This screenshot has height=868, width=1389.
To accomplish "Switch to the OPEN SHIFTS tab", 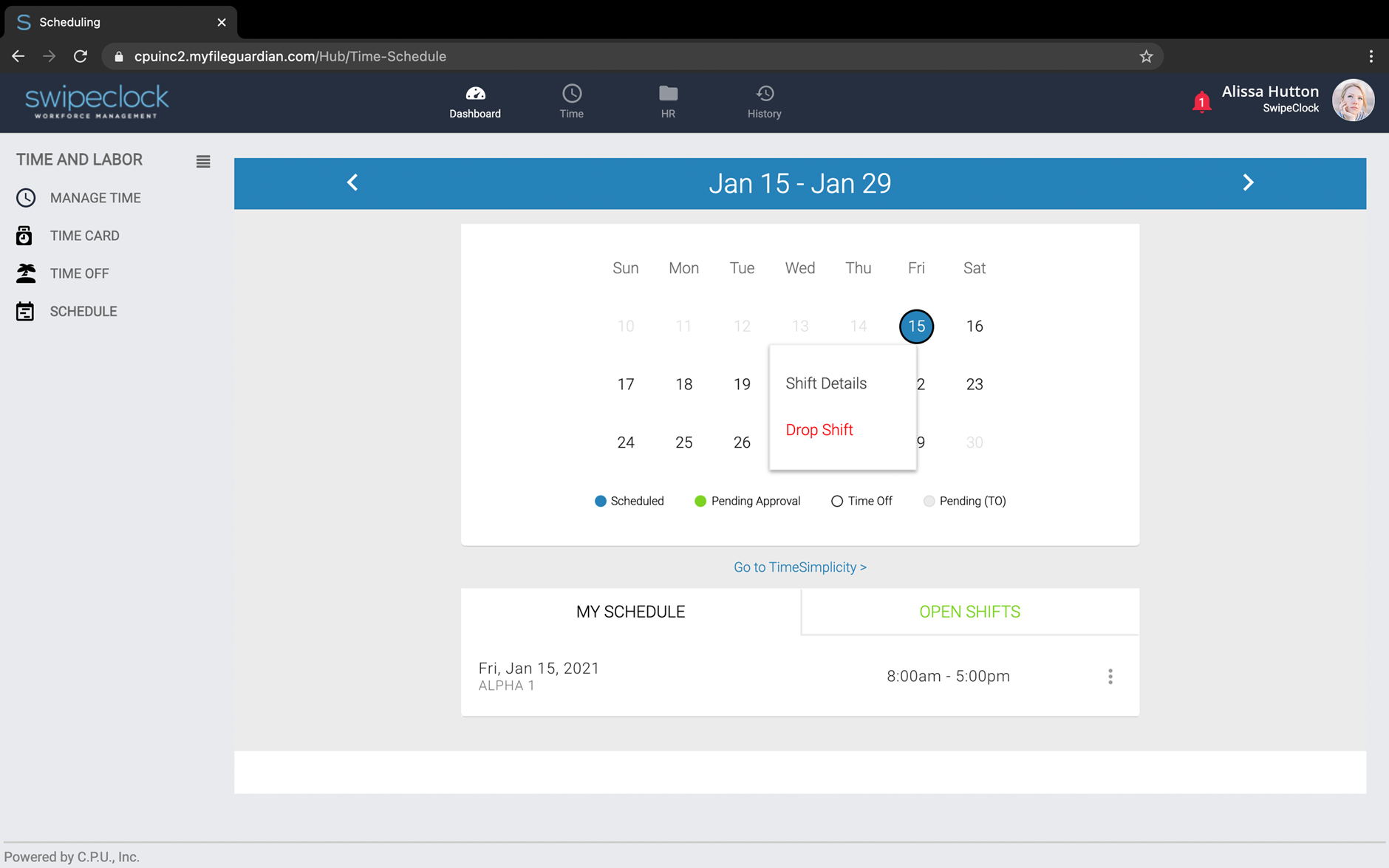I will tap(969, 611).
